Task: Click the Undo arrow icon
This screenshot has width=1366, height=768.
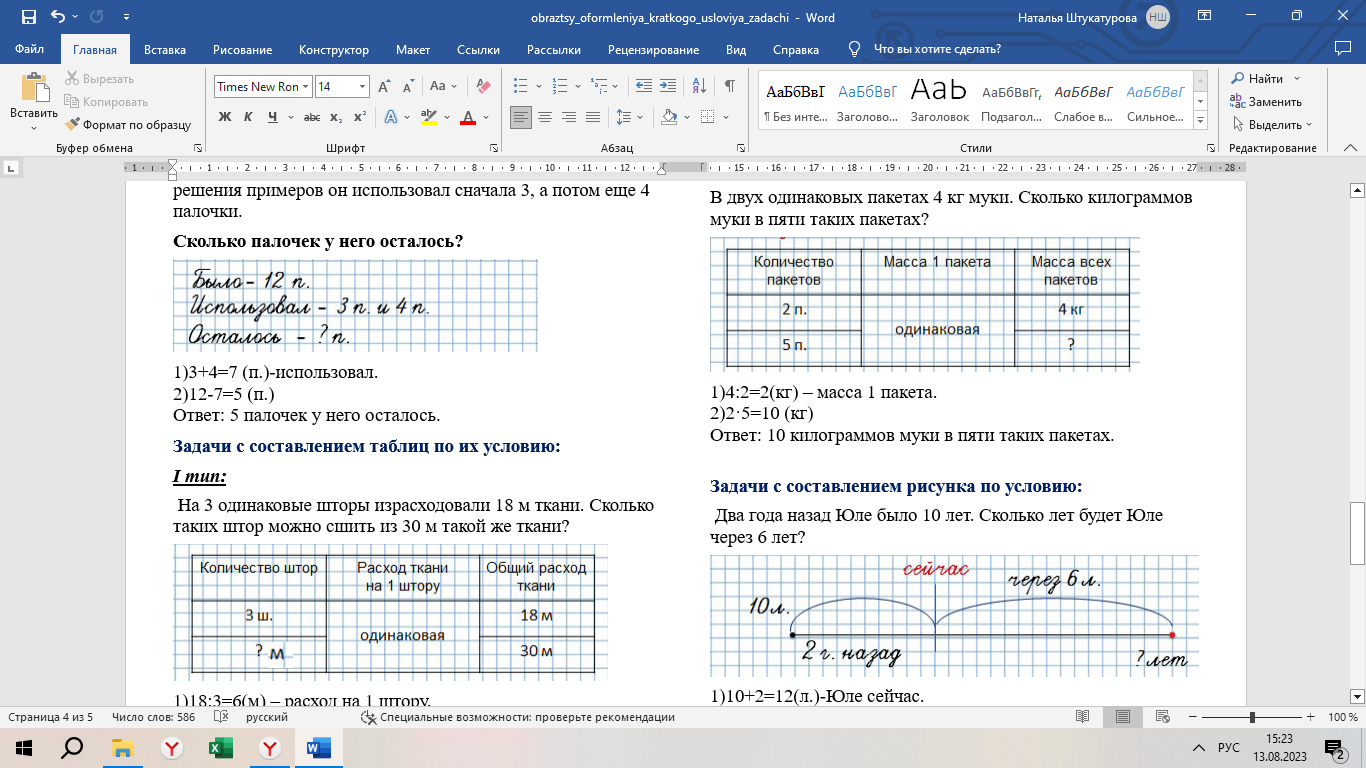Action: coord(58,17)
